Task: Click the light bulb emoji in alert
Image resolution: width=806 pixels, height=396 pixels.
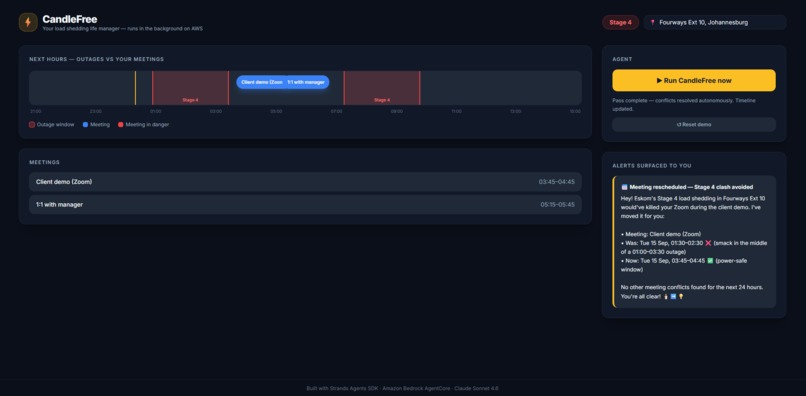Action: (x=681, y=297)
